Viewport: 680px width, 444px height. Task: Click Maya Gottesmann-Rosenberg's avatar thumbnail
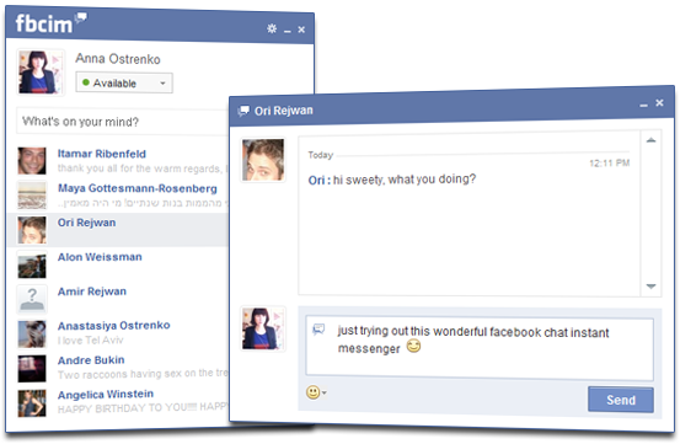32,195
